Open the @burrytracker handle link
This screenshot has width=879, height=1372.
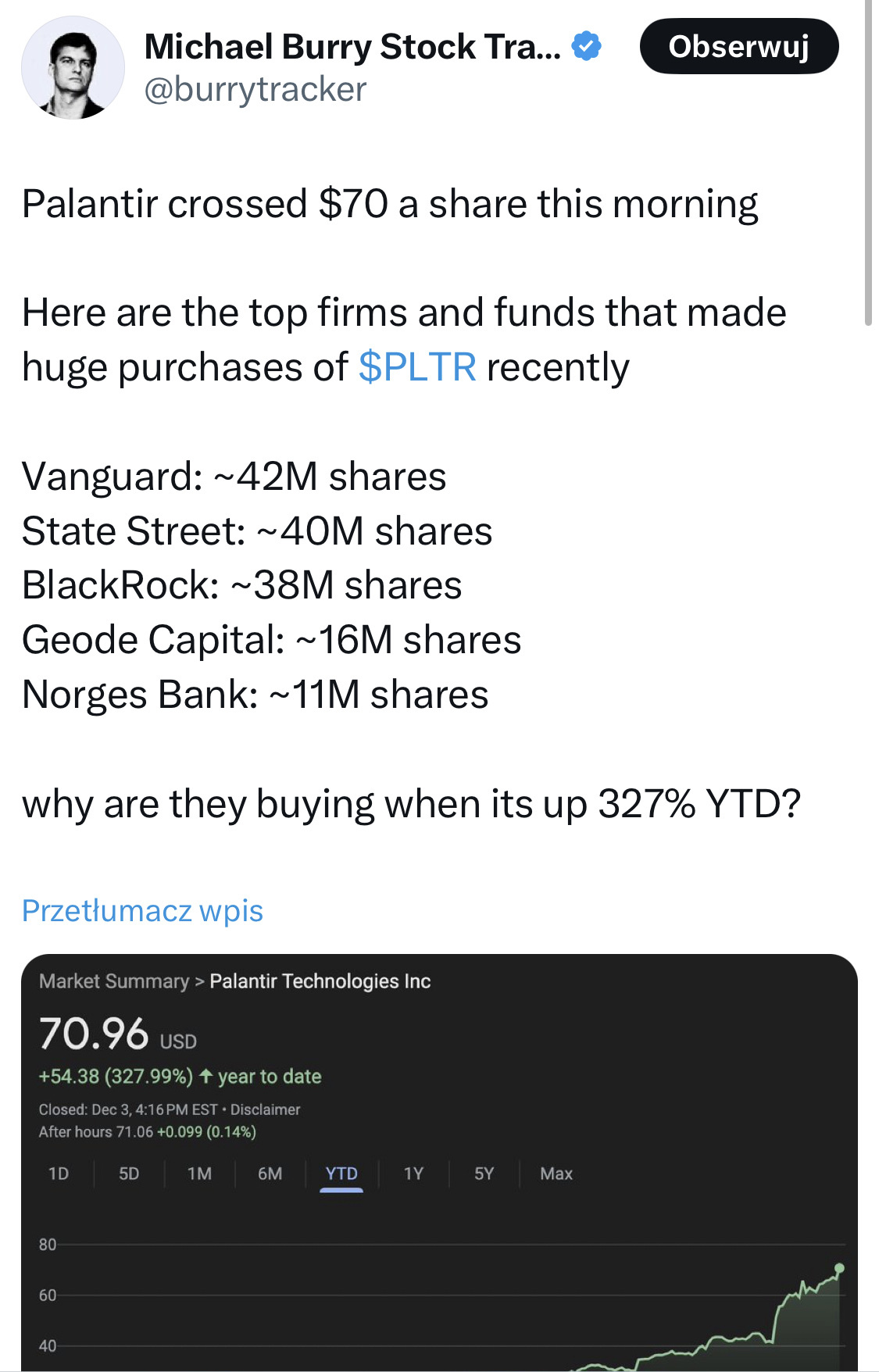(x=255, y=90)
